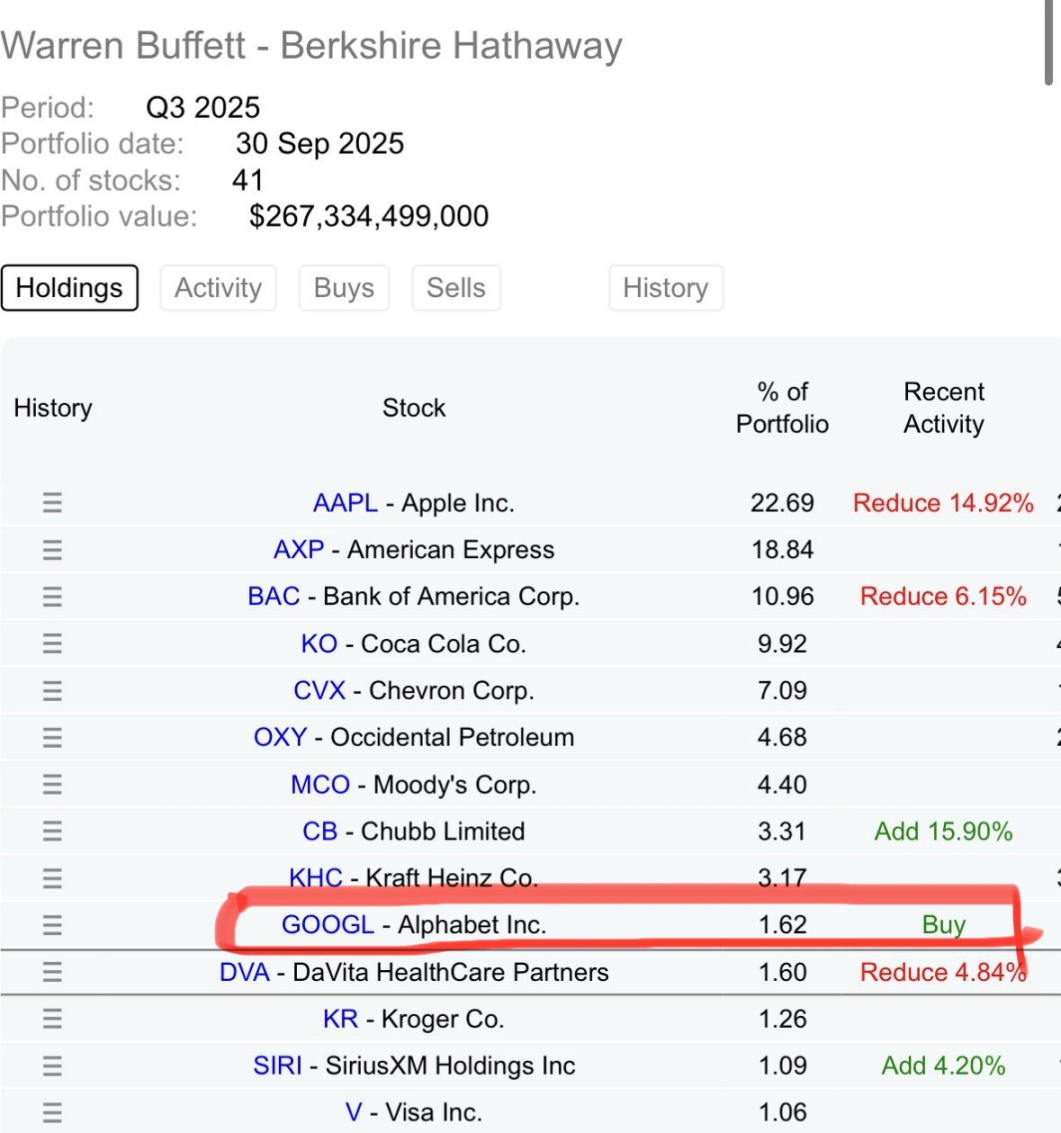Open history icon for Visa Inc. row

coord(52,1112)
